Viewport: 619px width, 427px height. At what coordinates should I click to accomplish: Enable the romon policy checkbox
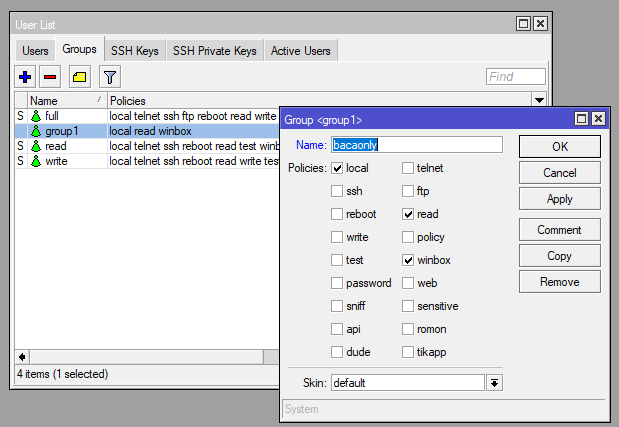tap(408, 329)
